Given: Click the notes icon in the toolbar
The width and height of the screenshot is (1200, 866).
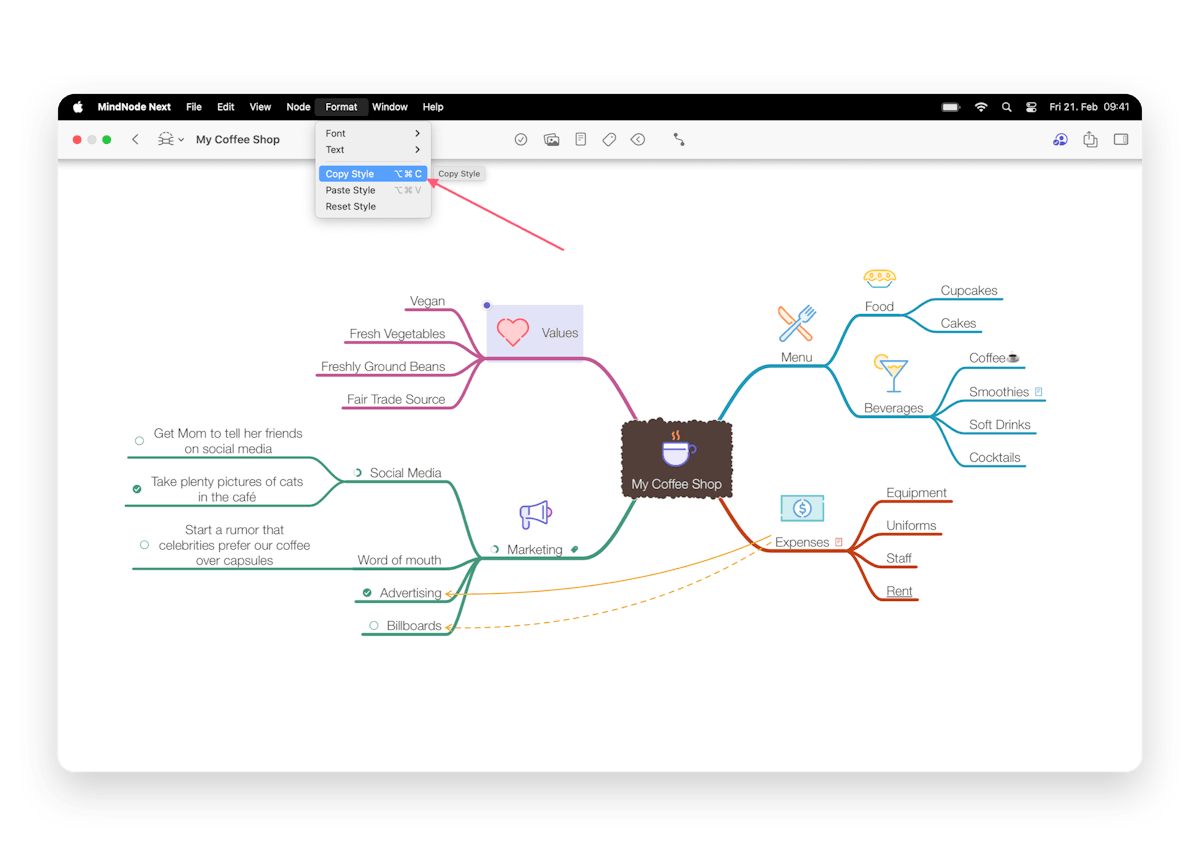Looking at the screenshot, I should (x=581, y=139).
